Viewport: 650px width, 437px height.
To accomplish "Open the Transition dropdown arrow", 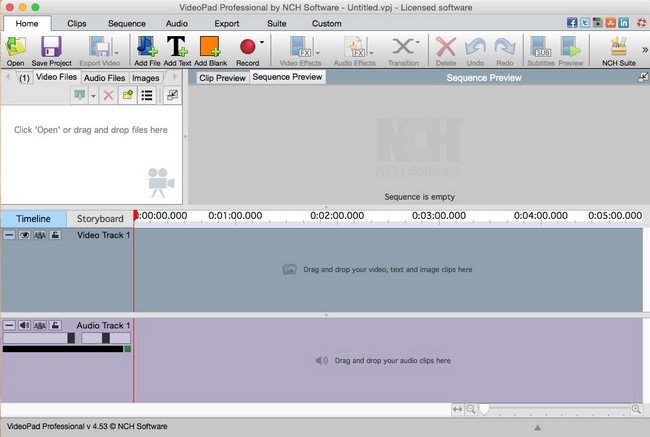I will (417, 42).
